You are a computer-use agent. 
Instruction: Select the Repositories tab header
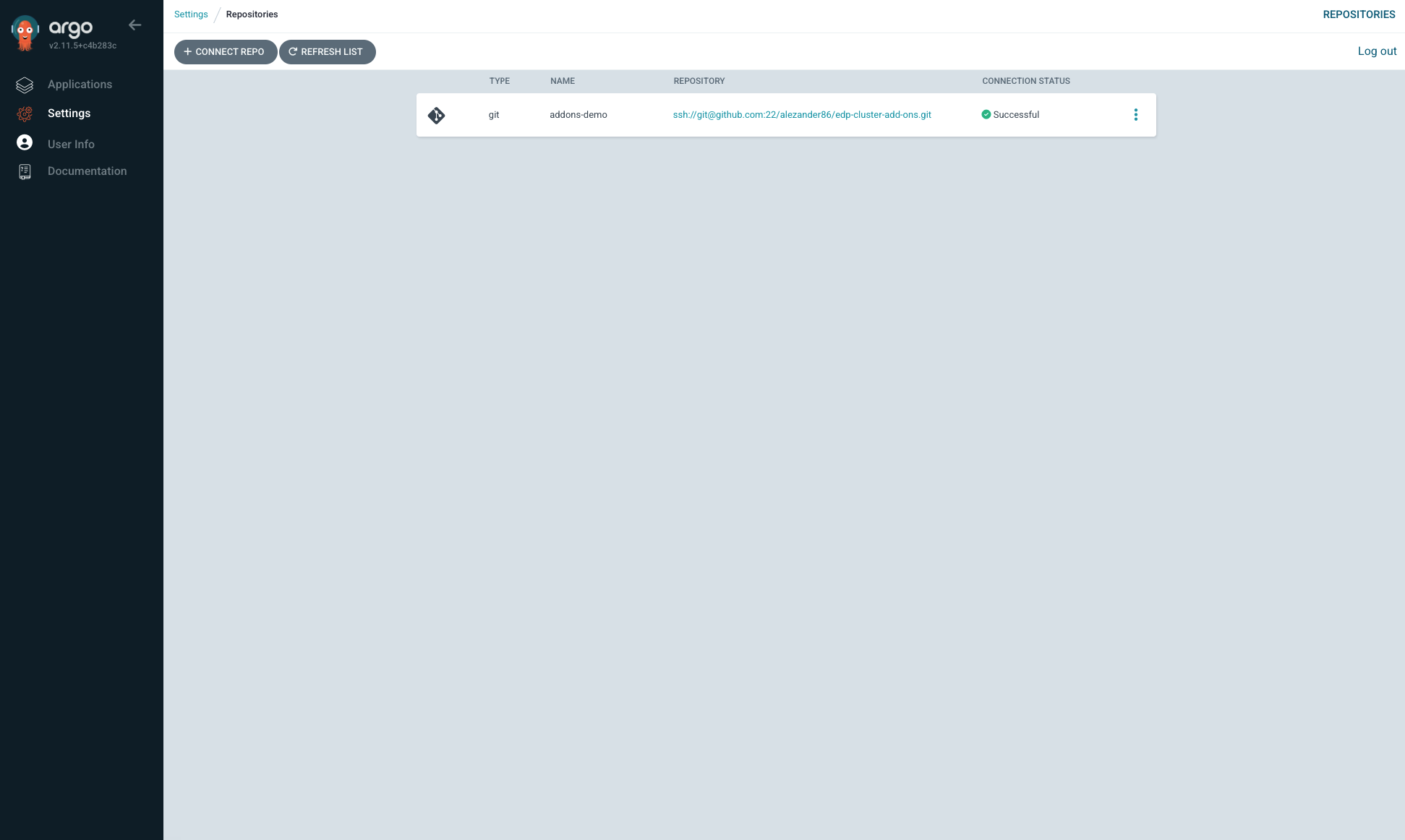[x=1358, y=14]
